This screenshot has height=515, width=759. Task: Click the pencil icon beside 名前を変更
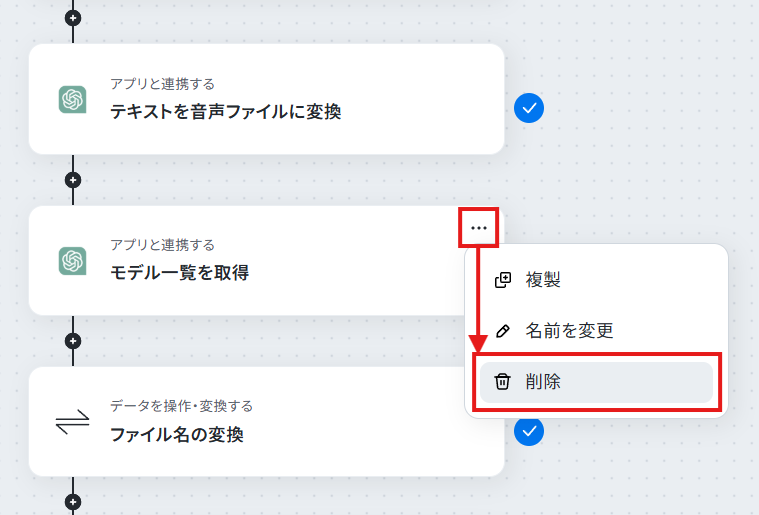click(x=503, y=331)
